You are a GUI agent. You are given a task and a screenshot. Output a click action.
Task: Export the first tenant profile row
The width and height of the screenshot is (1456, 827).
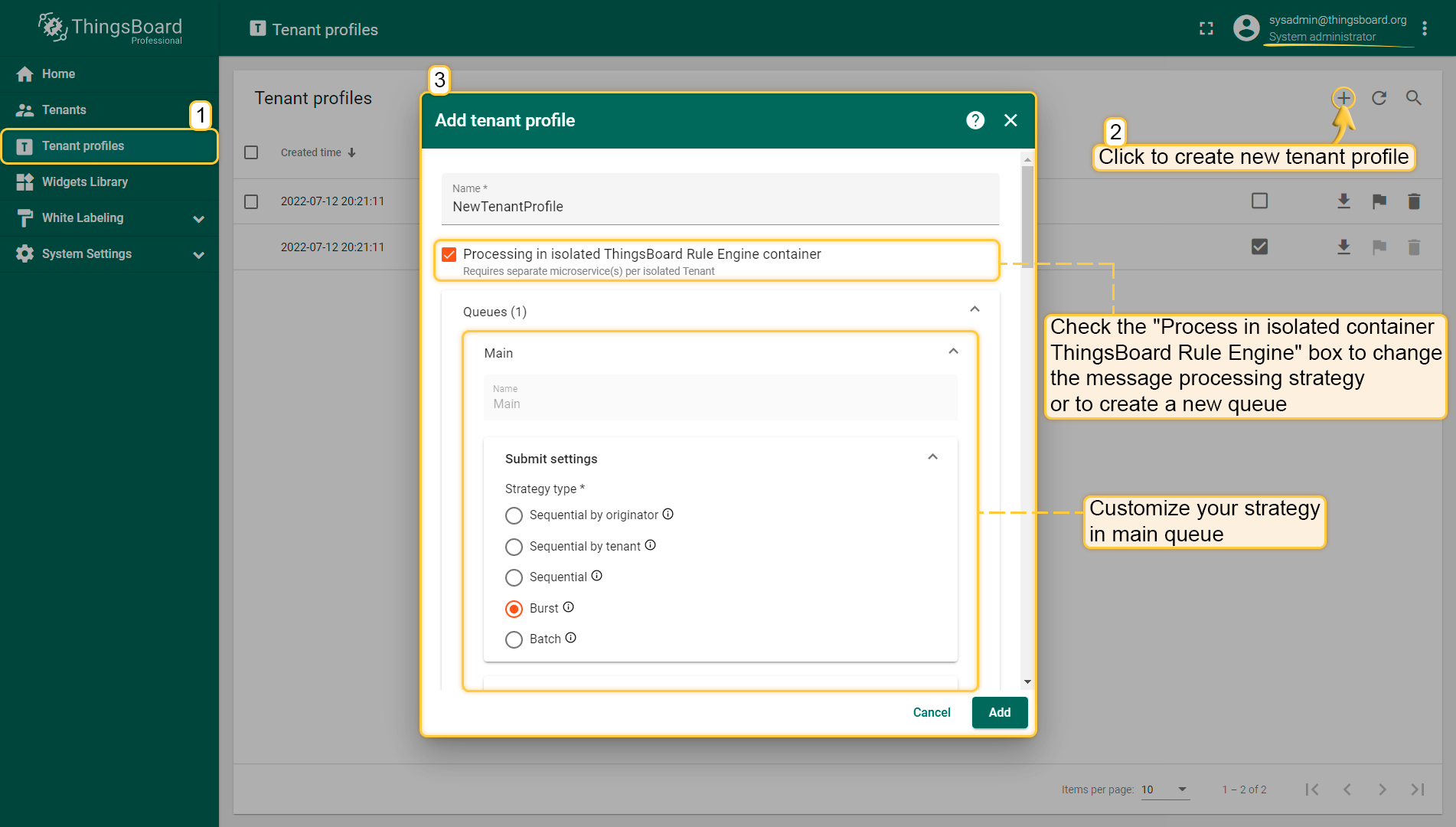coord(1343,201)
